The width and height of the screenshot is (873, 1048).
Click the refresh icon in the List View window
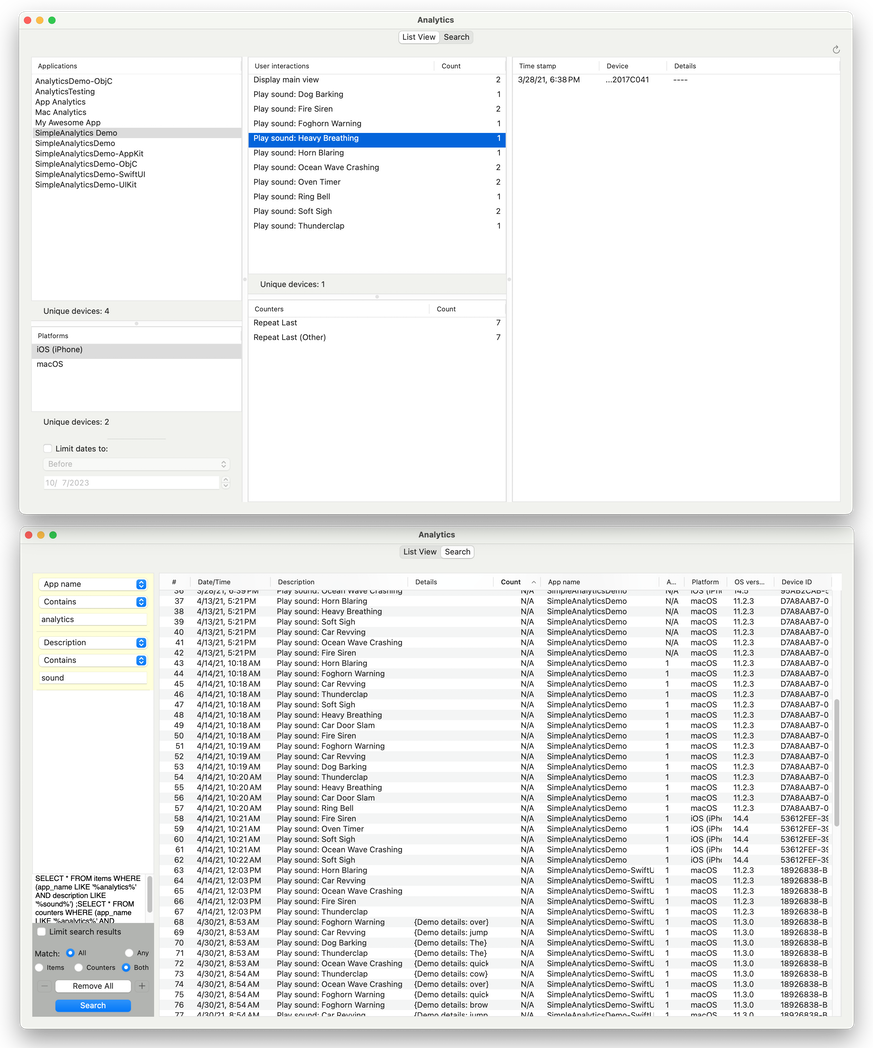click(836, 49)
